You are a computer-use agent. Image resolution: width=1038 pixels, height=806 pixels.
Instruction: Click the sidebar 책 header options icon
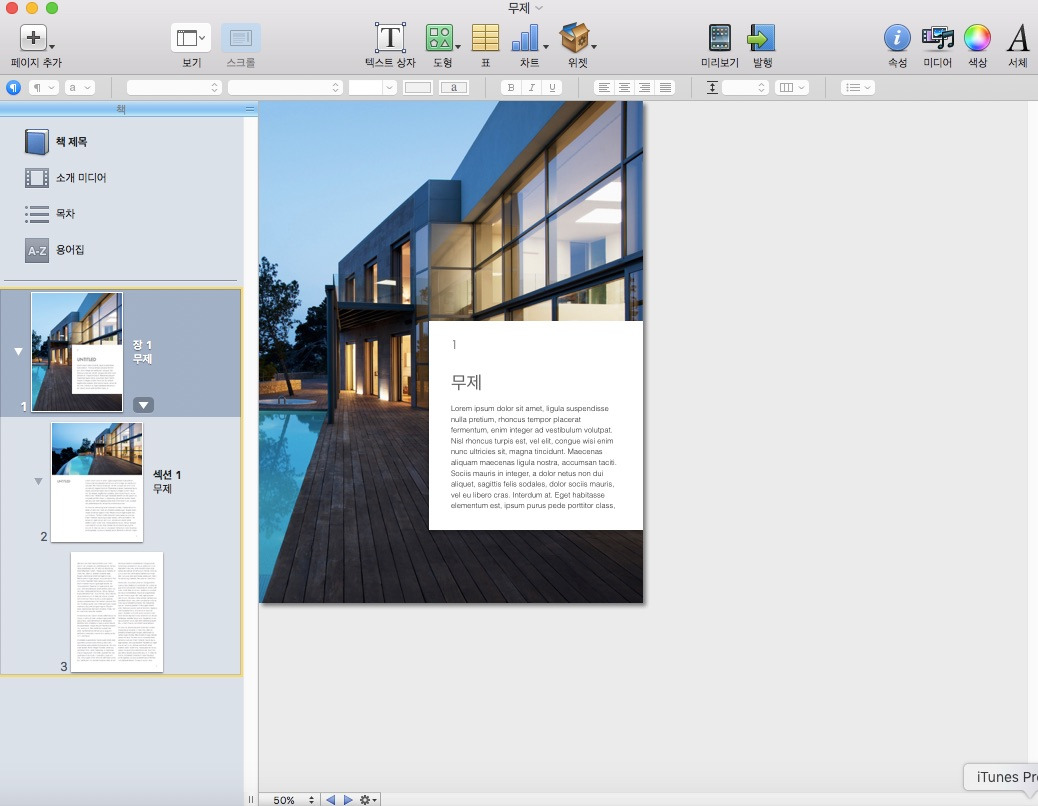click(x=250, y=109)
